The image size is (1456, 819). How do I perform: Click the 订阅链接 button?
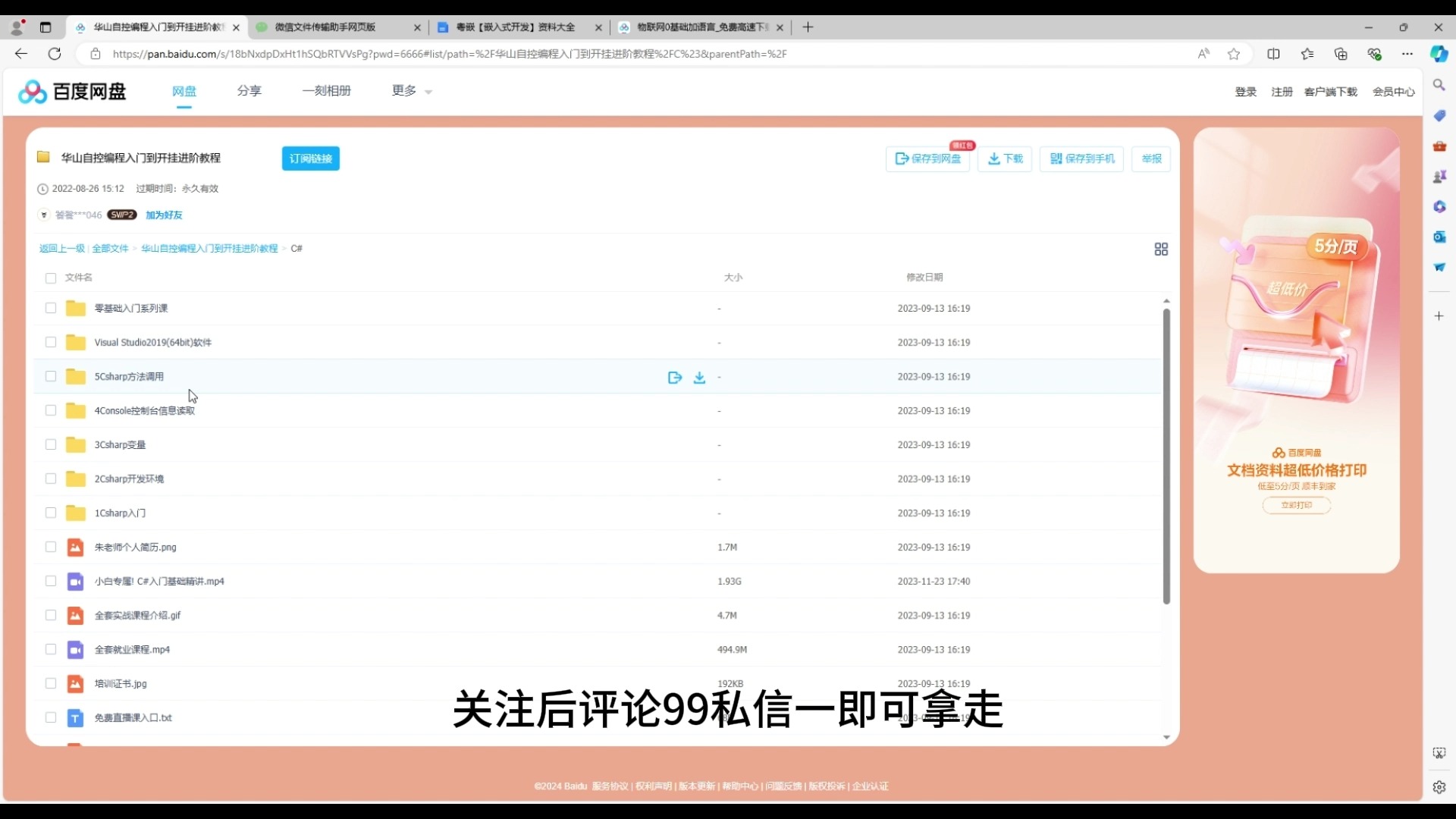point(310,158)
